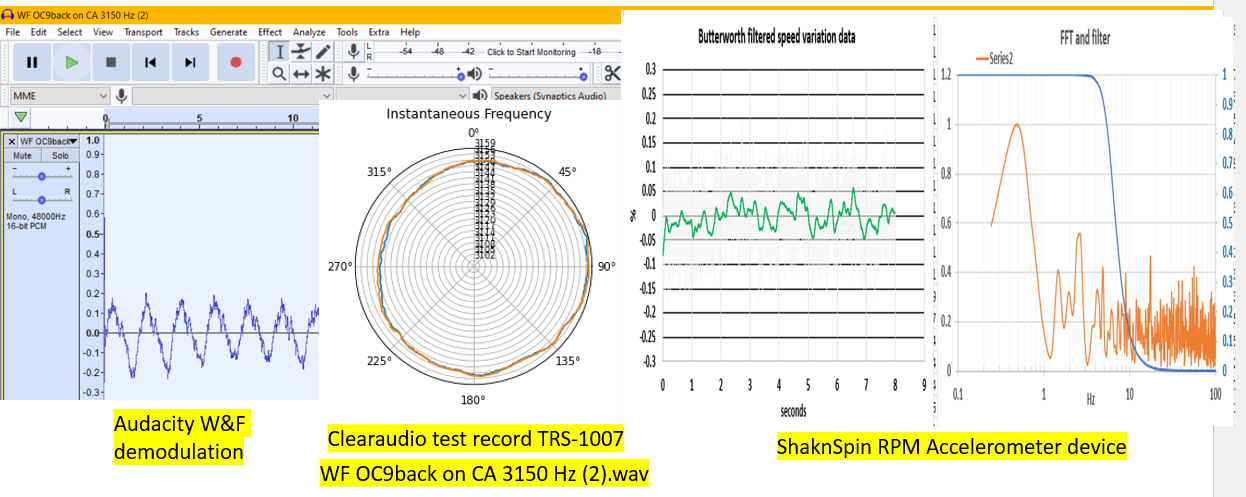The width and height of the screenshot is (1246, 497).
Task: Click the timeline ruler at 10 seconds
Action: click(x=293, y=118)
